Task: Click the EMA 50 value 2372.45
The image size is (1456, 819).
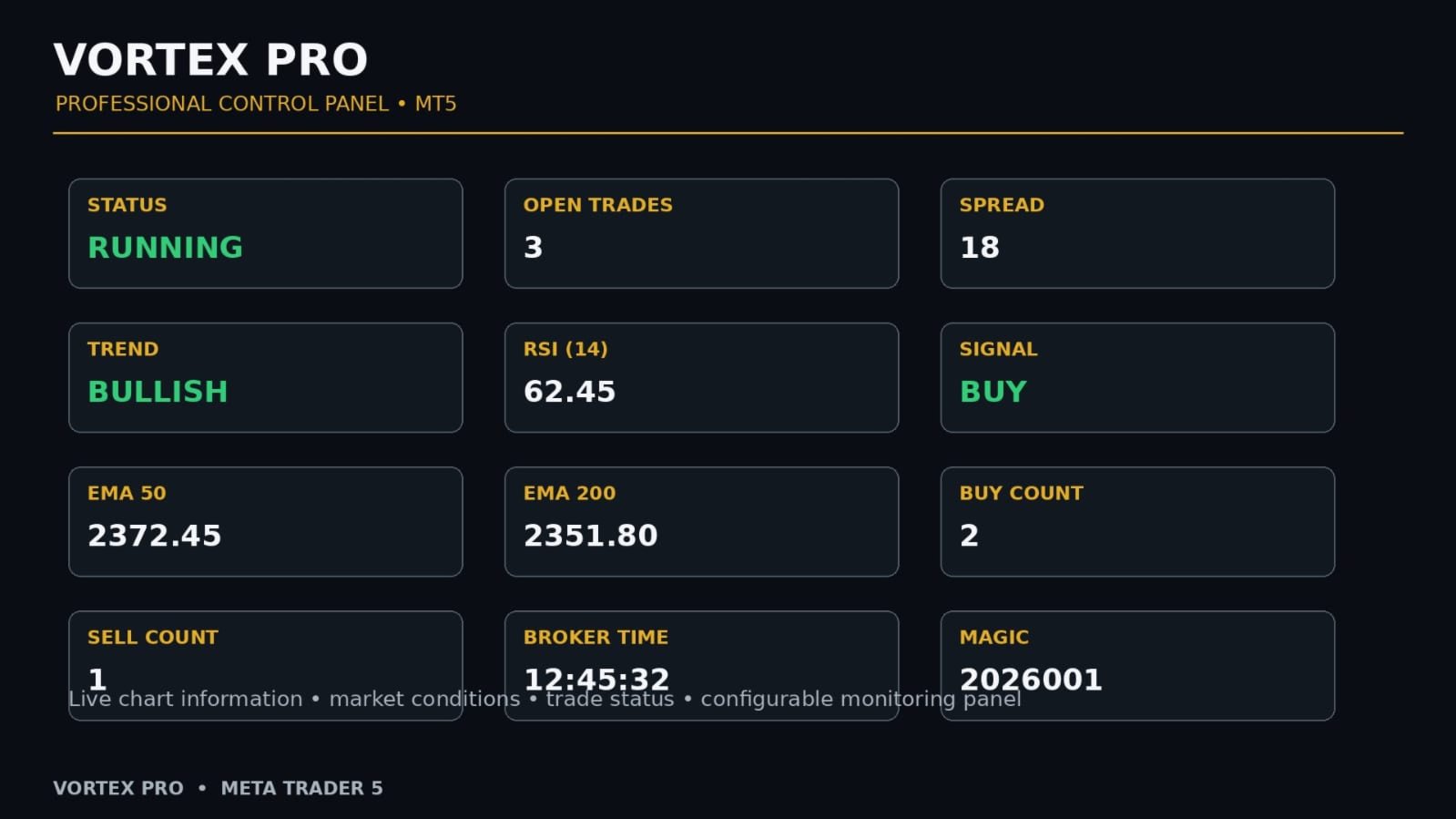Action: [154, 535]
